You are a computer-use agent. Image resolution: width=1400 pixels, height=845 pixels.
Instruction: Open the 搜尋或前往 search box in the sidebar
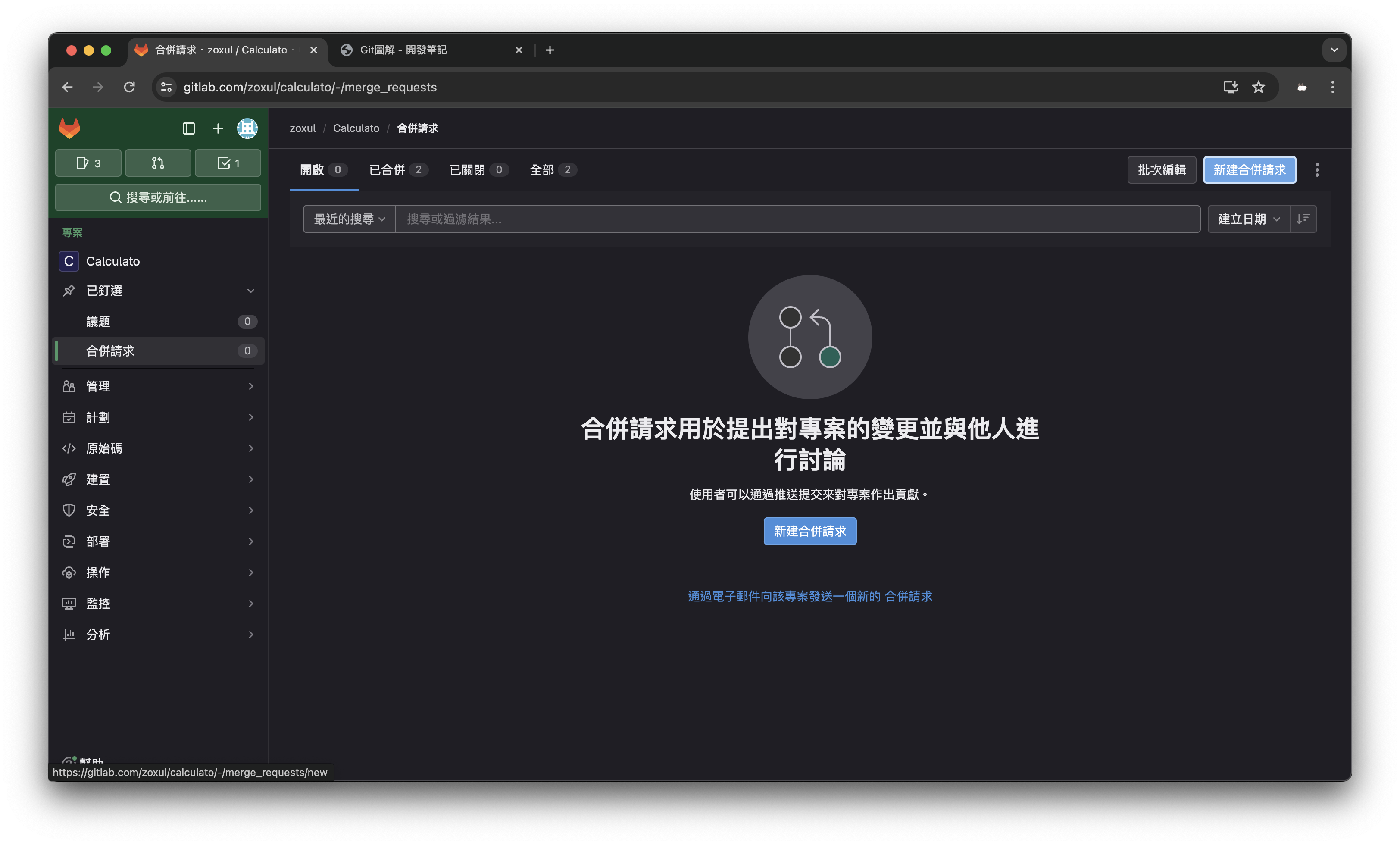tap(158, 198)
